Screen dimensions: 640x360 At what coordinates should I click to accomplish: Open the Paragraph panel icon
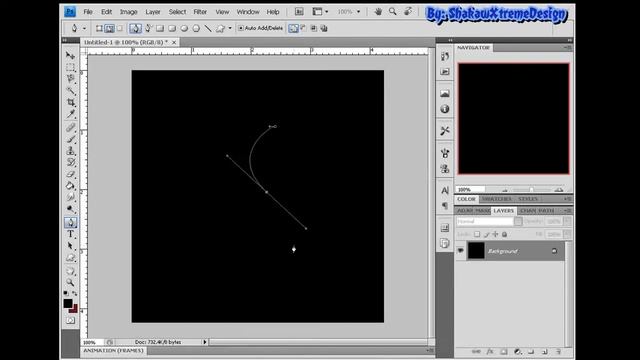pos(445,205)
